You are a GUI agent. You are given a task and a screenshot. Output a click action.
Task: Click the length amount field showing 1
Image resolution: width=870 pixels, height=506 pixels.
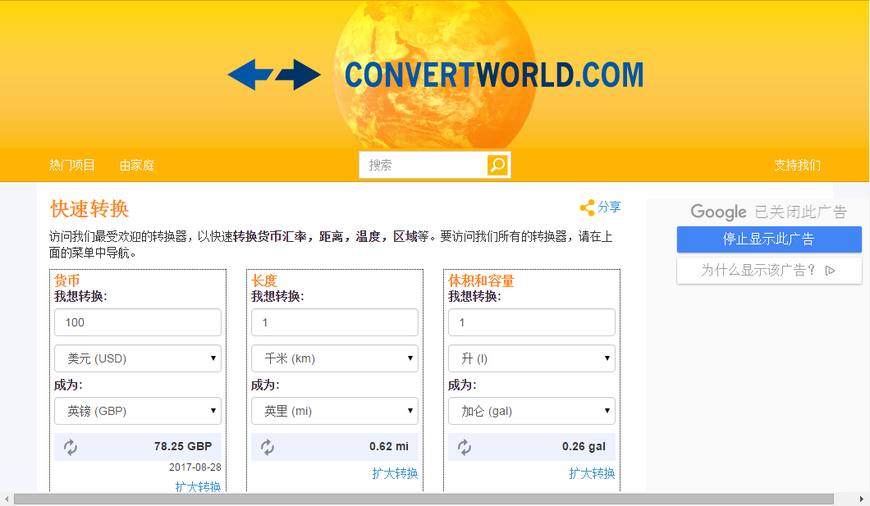click(x=335, y=322)
